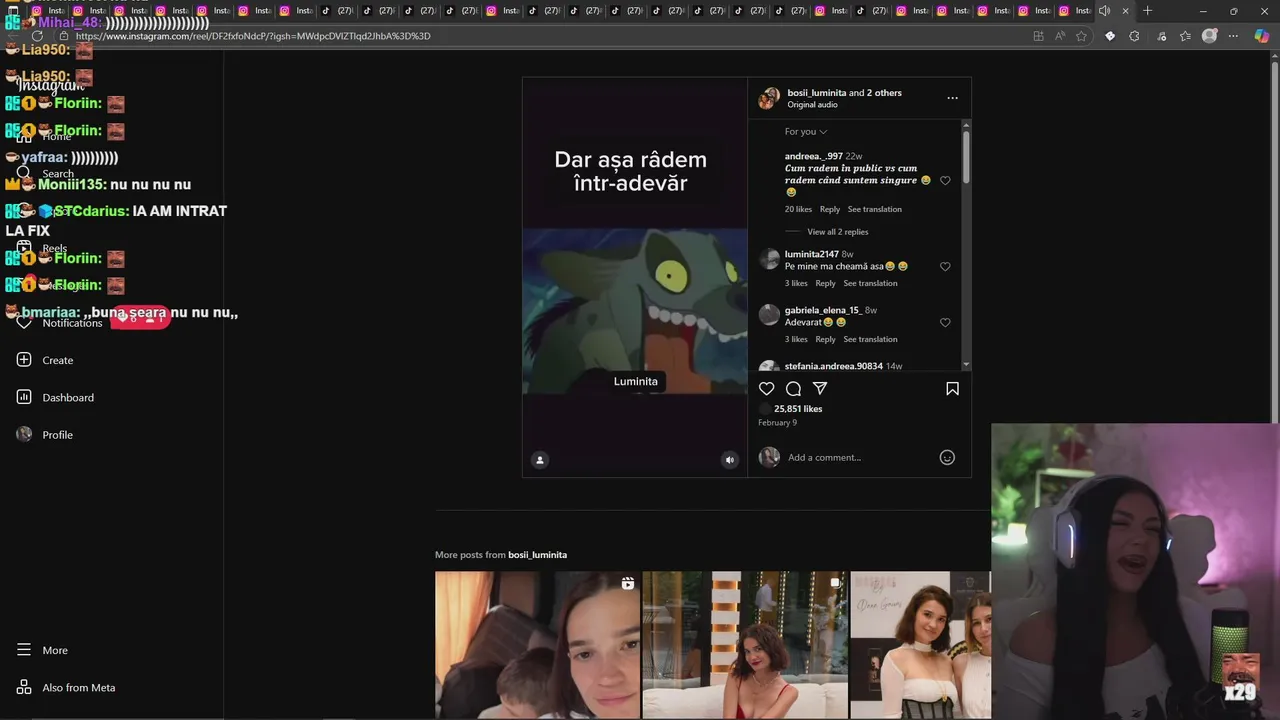Image resolution: width=1280 pixels, height=720 pixels.
Task: Click the page vertical scrollbar
Action: [1274, 240]
